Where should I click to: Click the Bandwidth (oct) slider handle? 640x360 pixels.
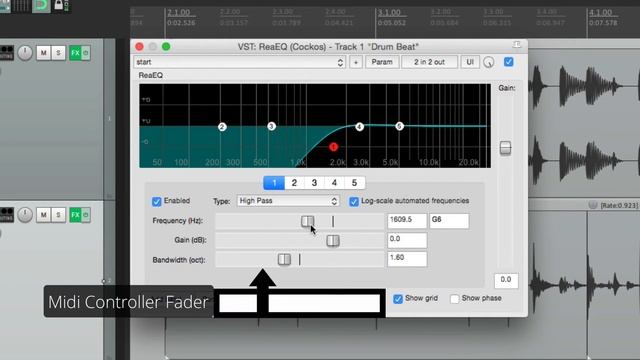point(284,259)
